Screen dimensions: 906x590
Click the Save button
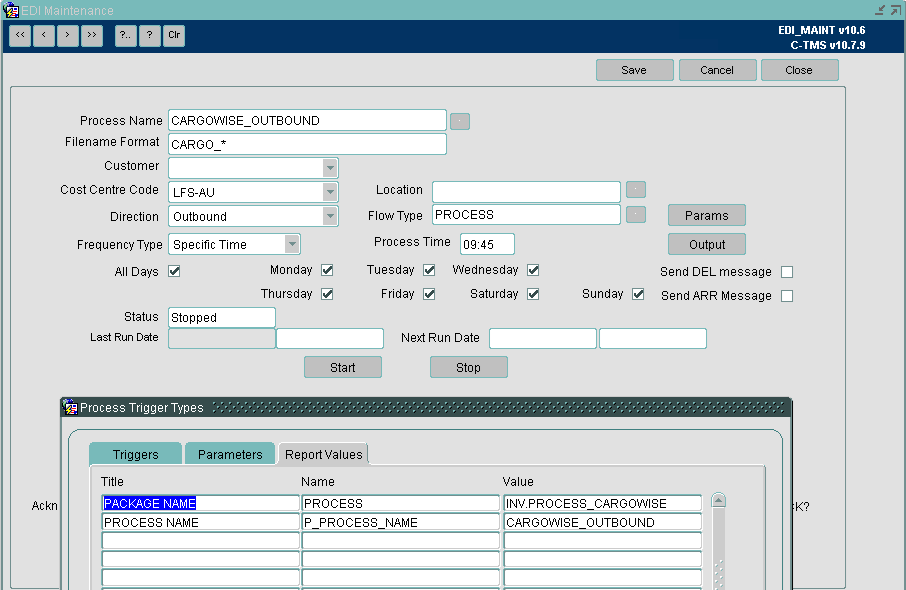(634, 70)
